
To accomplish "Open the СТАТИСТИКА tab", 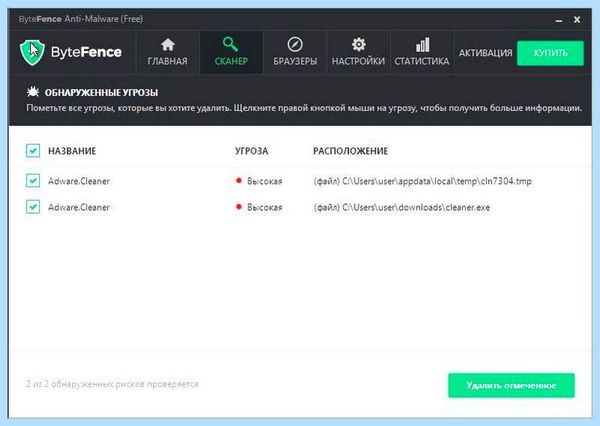I will (x=422, y=52).
